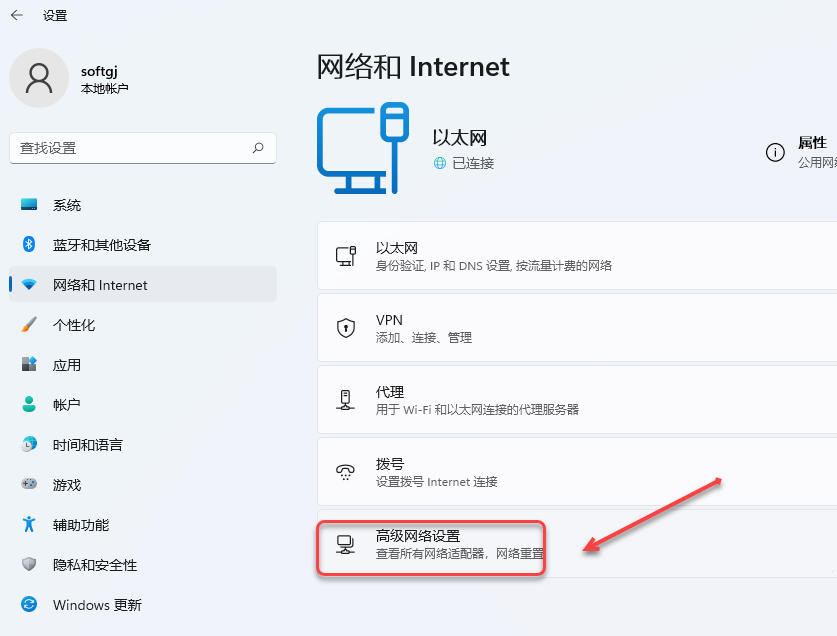837x636 pixels.
Task: Open 帐户 settings page
Action: coord(143,405)
